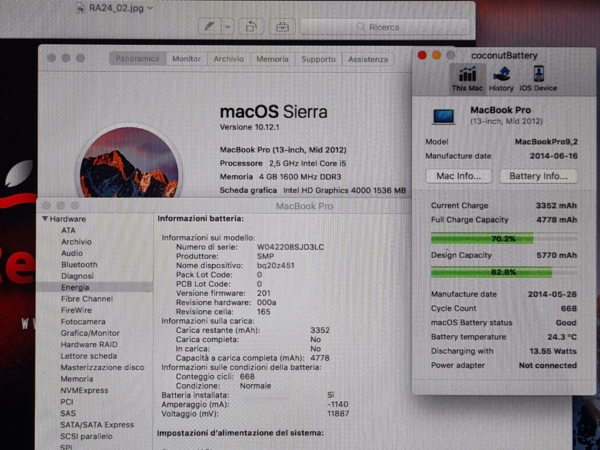
Task: Open the markup pen dropdown arrow in Preview
Action: (x=228, y=27)
